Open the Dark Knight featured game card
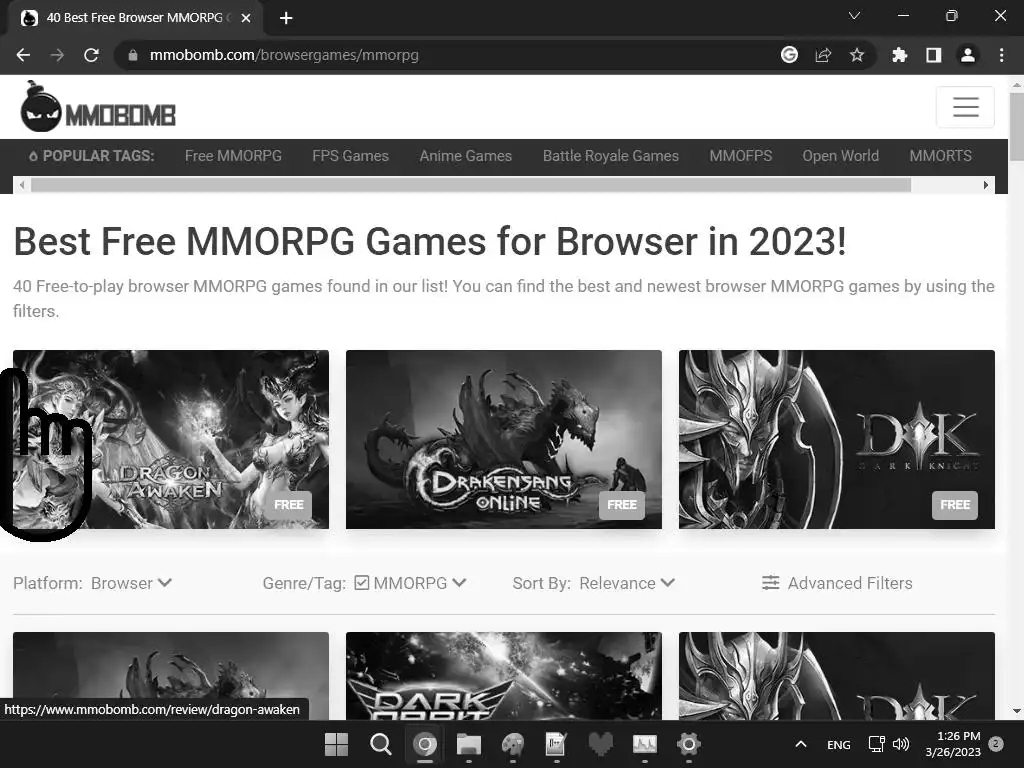Screen dimensions: 1024x768 837,440
